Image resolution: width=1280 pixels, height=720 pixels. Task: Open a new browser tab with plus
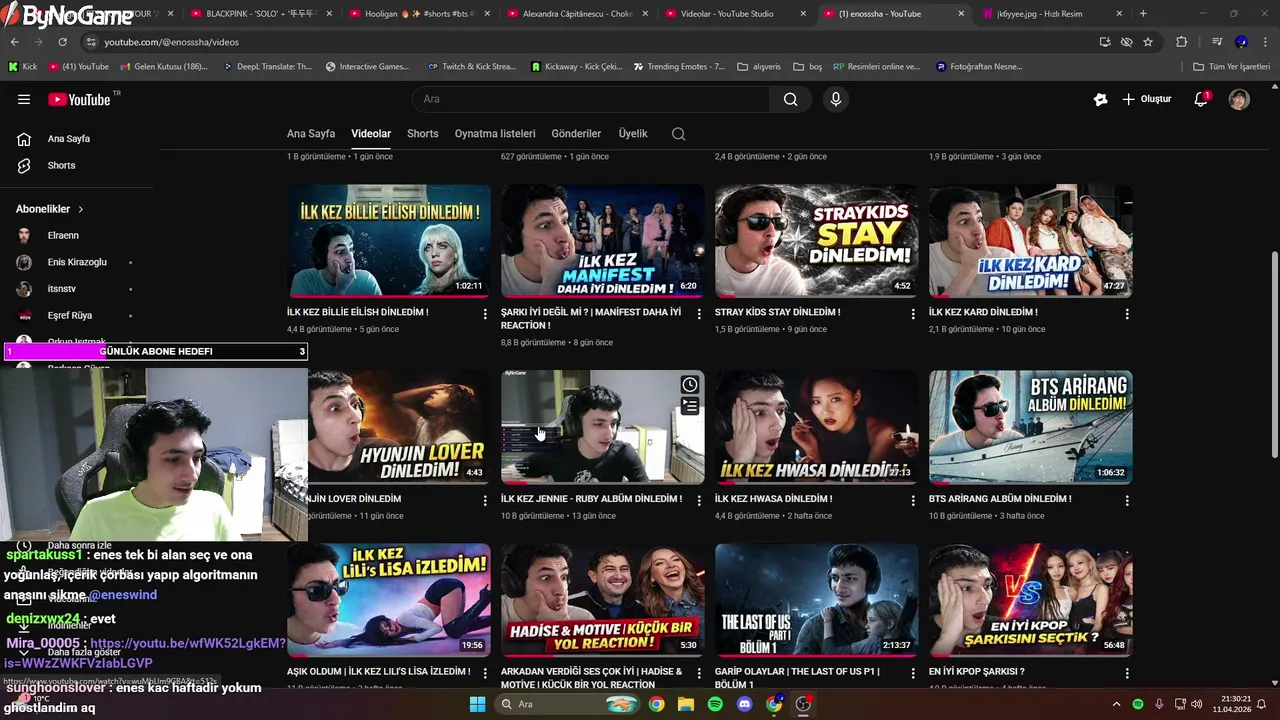(x=1143, y=14)
